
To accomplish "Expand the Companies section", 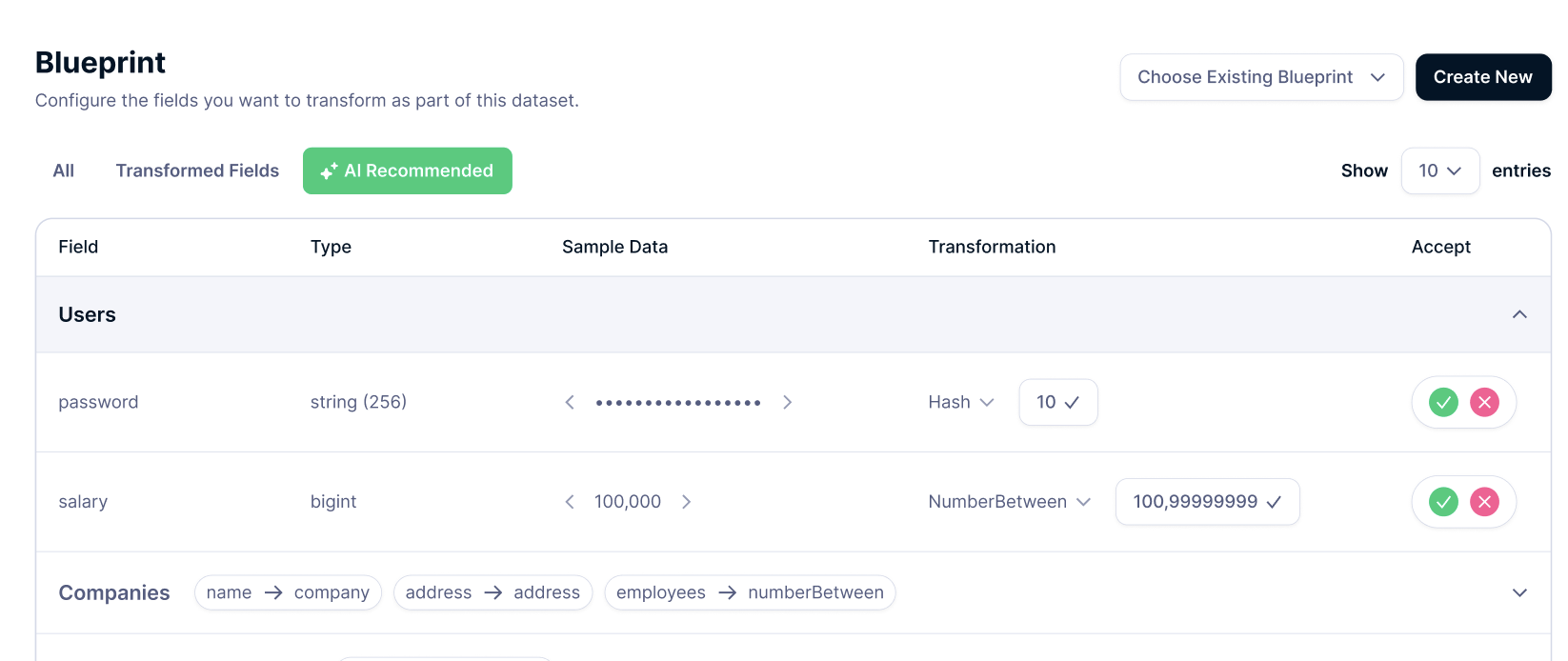I will [1519, 592].
